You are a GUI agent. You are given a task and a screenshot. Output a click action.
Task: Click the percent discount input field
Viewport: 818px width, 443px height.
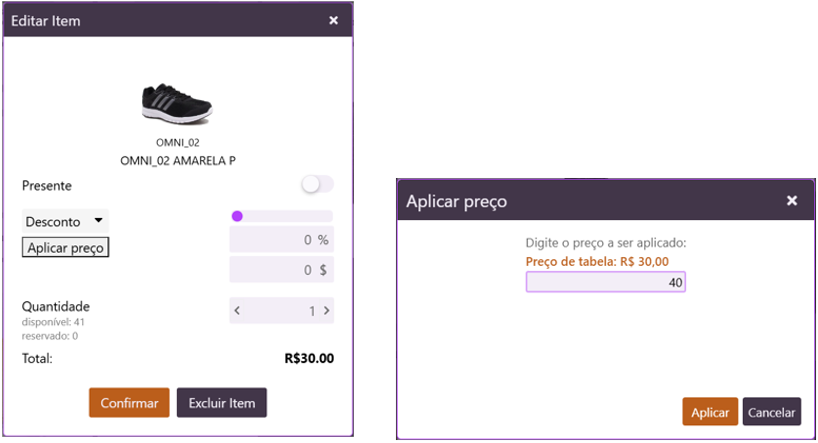pos(281,241)
